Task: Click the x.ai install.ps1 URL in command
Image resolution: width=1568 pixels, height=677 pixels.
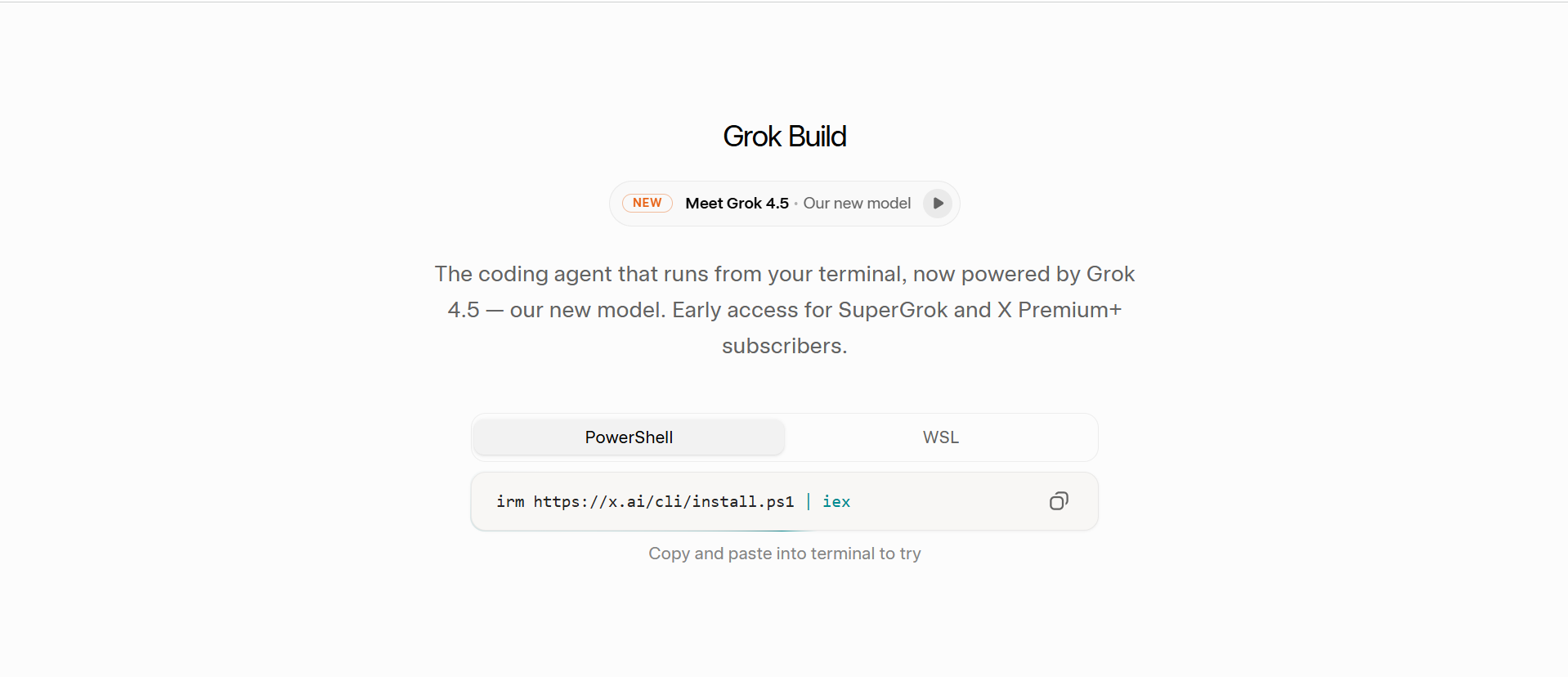Action: pyautogui.click(x=664, y=501)
